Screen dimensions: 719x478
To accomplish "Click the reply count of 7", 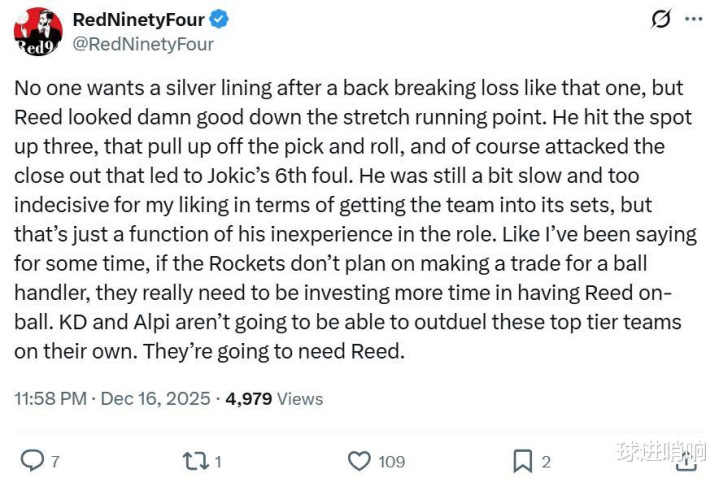I will [55, 461].
